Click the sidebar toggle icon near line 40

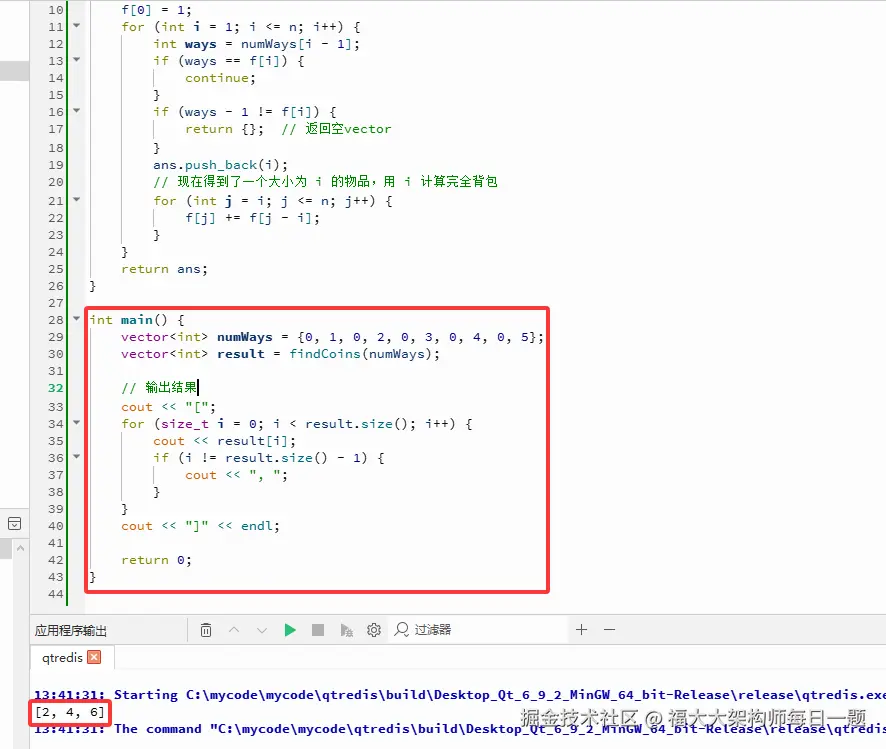point(15,524)
